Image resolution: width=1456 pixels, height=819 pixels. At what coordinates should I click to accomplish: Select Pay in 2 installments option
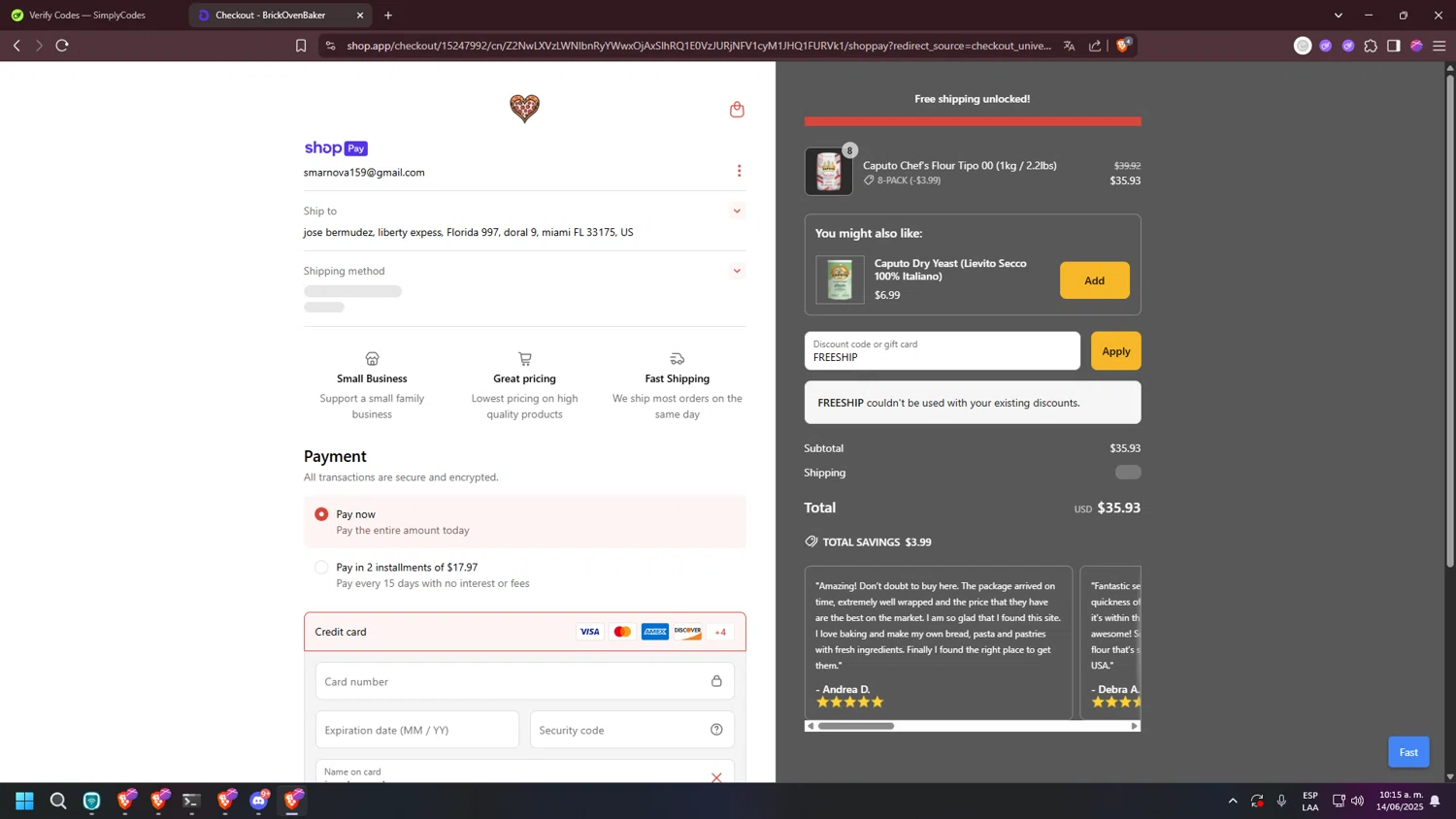pos(321,568)
